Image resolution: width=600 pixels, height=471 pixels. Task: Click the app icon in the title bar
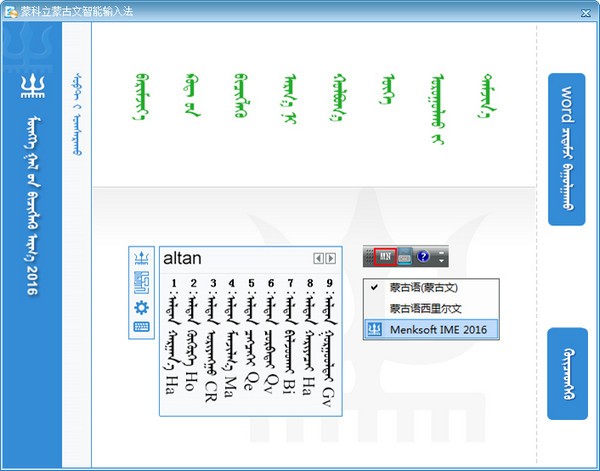click(x=11, y=9)
